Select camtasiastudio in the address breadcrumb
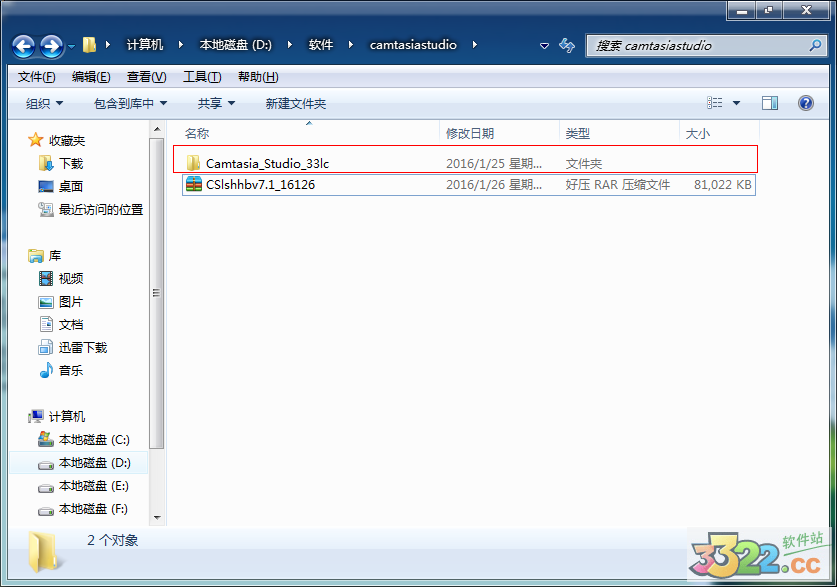 pos(413,45)
